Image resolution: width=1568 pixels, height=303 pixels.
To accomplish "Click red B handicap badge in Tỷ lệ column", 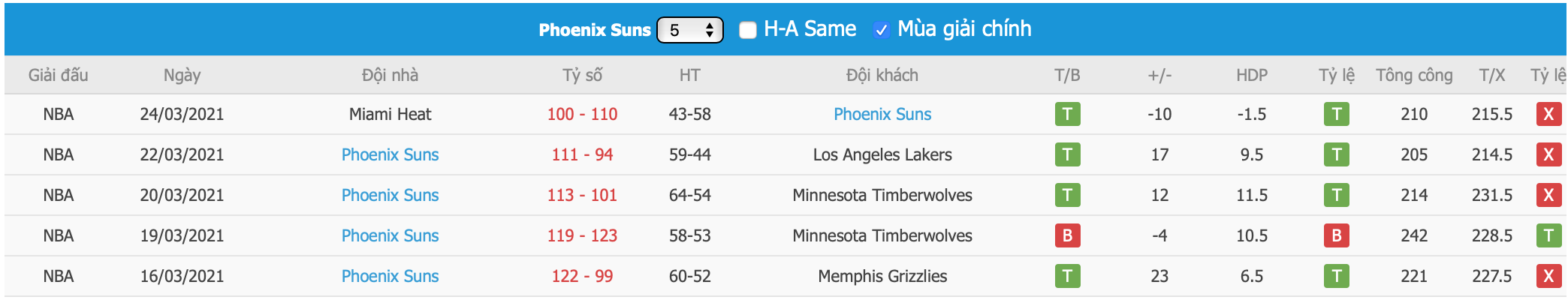I will coord(1337,235).
